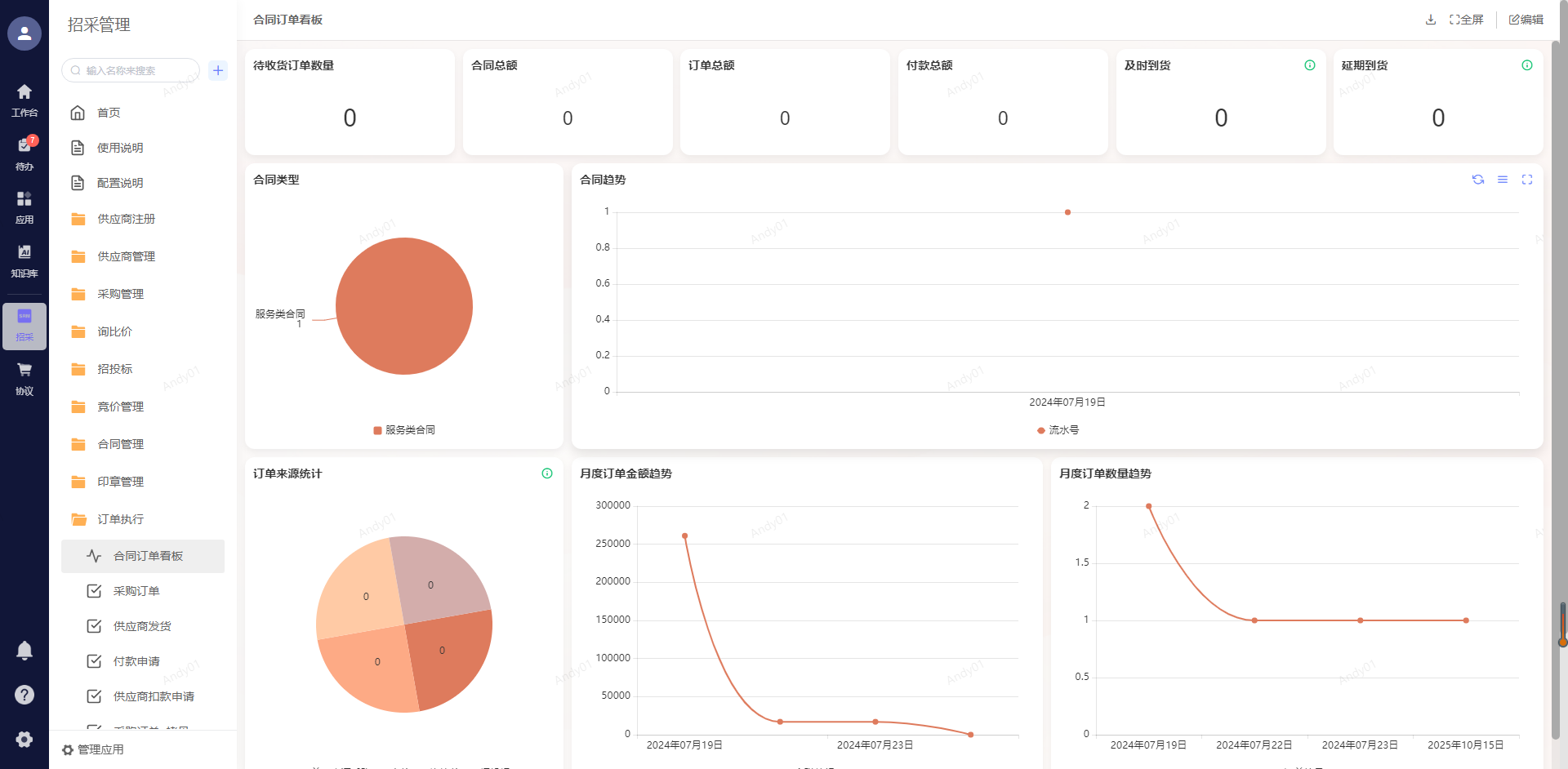Image resolution: width=1568 pixels, height=769 pixels.
Task: Click info icon on 订单来源统计 panel
Action: 547,473
